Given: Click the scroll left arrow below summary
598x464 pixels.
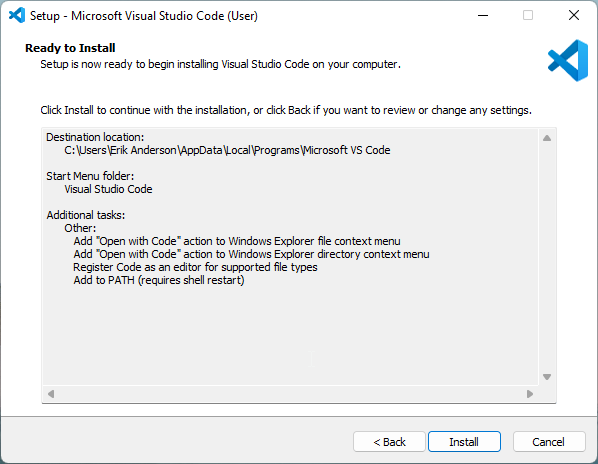Looking at the screenshot, I should point(51,393).
